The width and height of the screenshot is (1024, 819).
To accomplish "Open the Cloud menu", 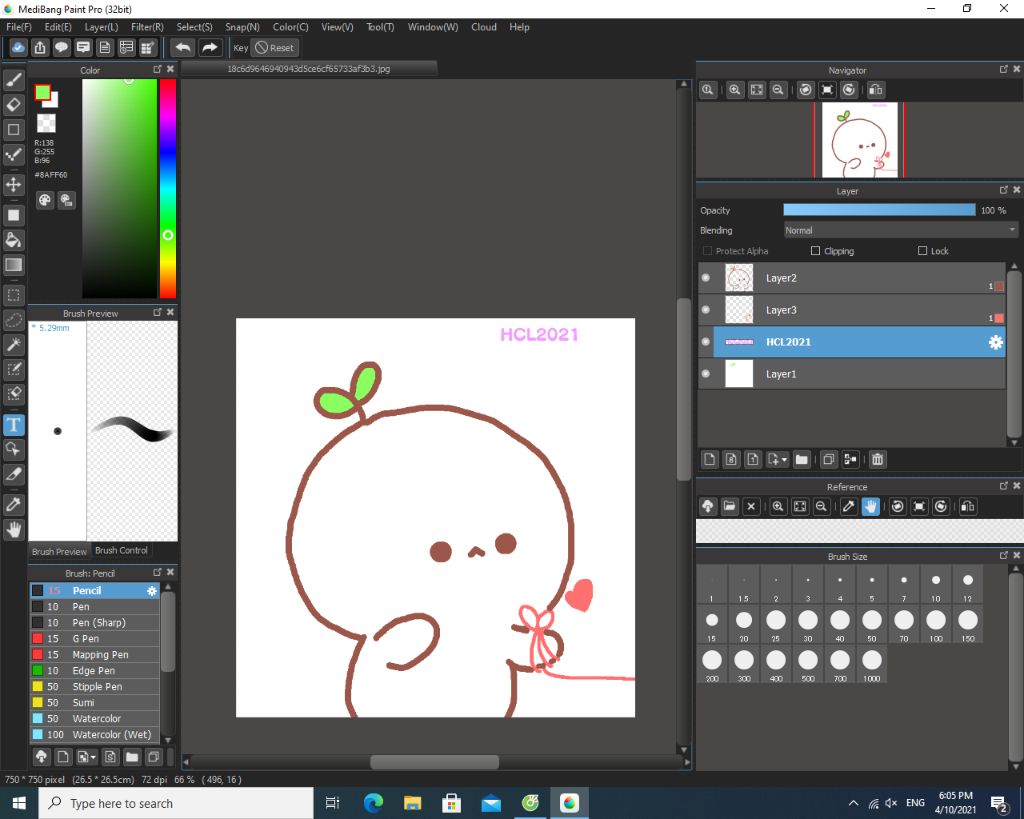I will coord(484,27).
